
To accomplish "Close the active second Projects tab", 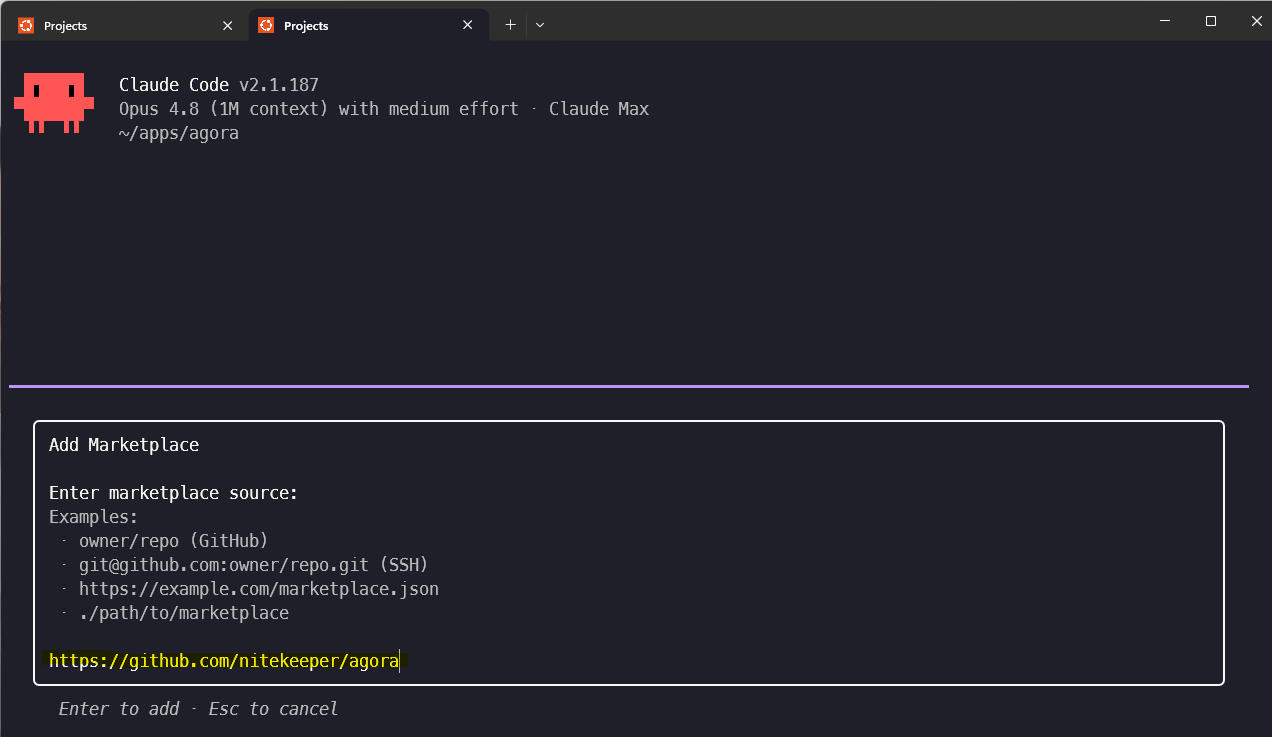I will 468,25.
